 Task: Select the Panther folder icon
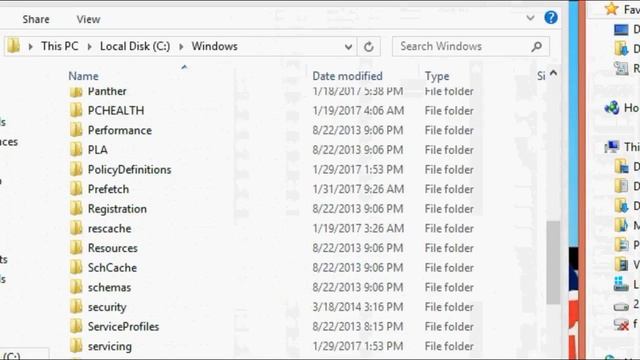(76, 91)
